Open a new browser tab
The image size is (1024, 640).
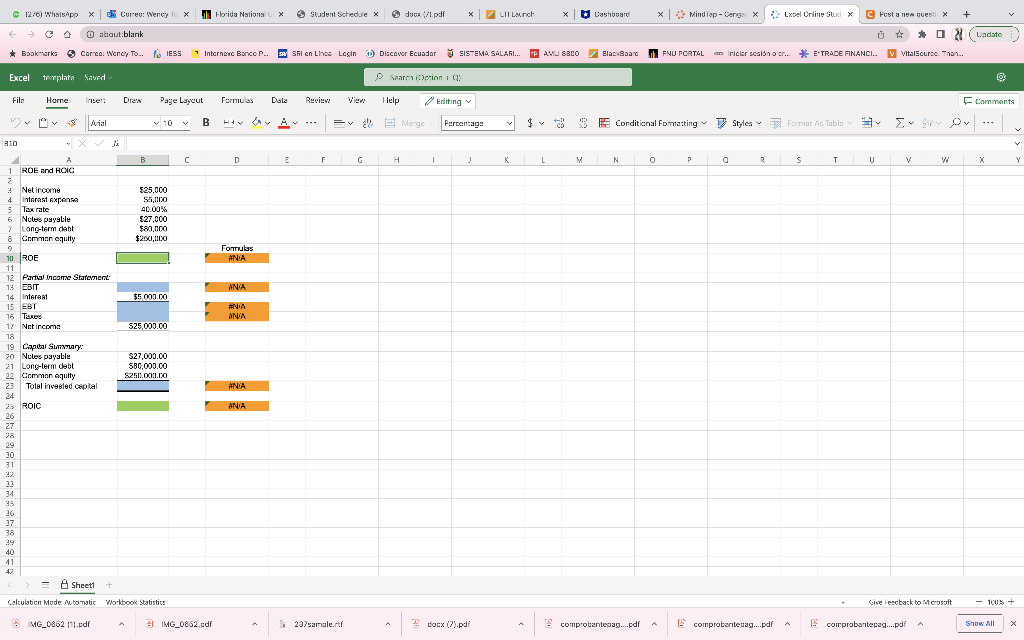(966, 14)
